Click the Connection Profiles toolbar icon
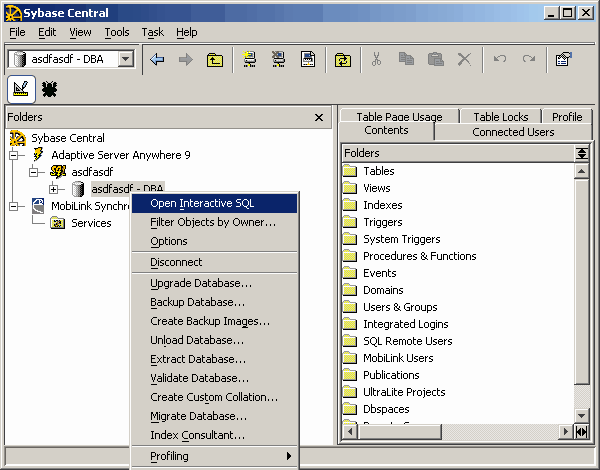This screenshot has width=600, height=470. (x=308, y=59)
